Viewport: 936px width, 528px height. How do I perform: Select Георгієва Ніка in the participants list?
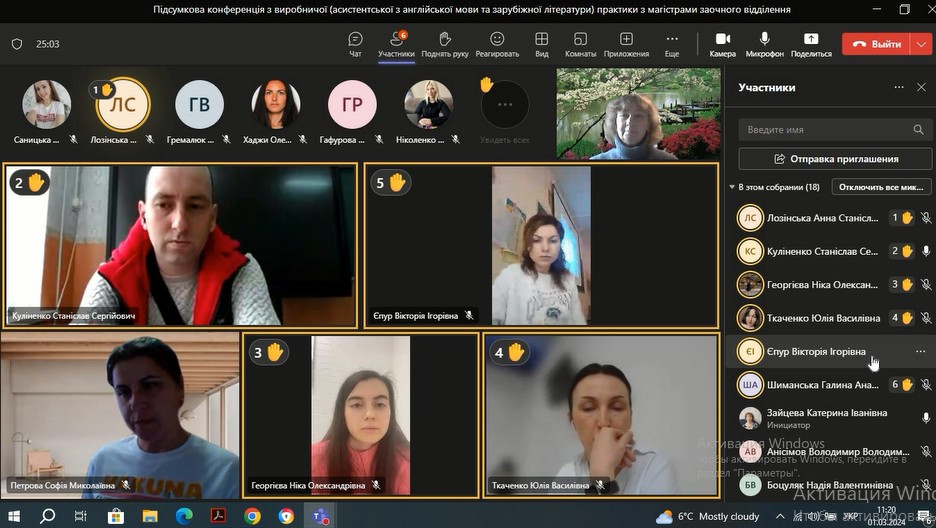click(x=830, y=285)
